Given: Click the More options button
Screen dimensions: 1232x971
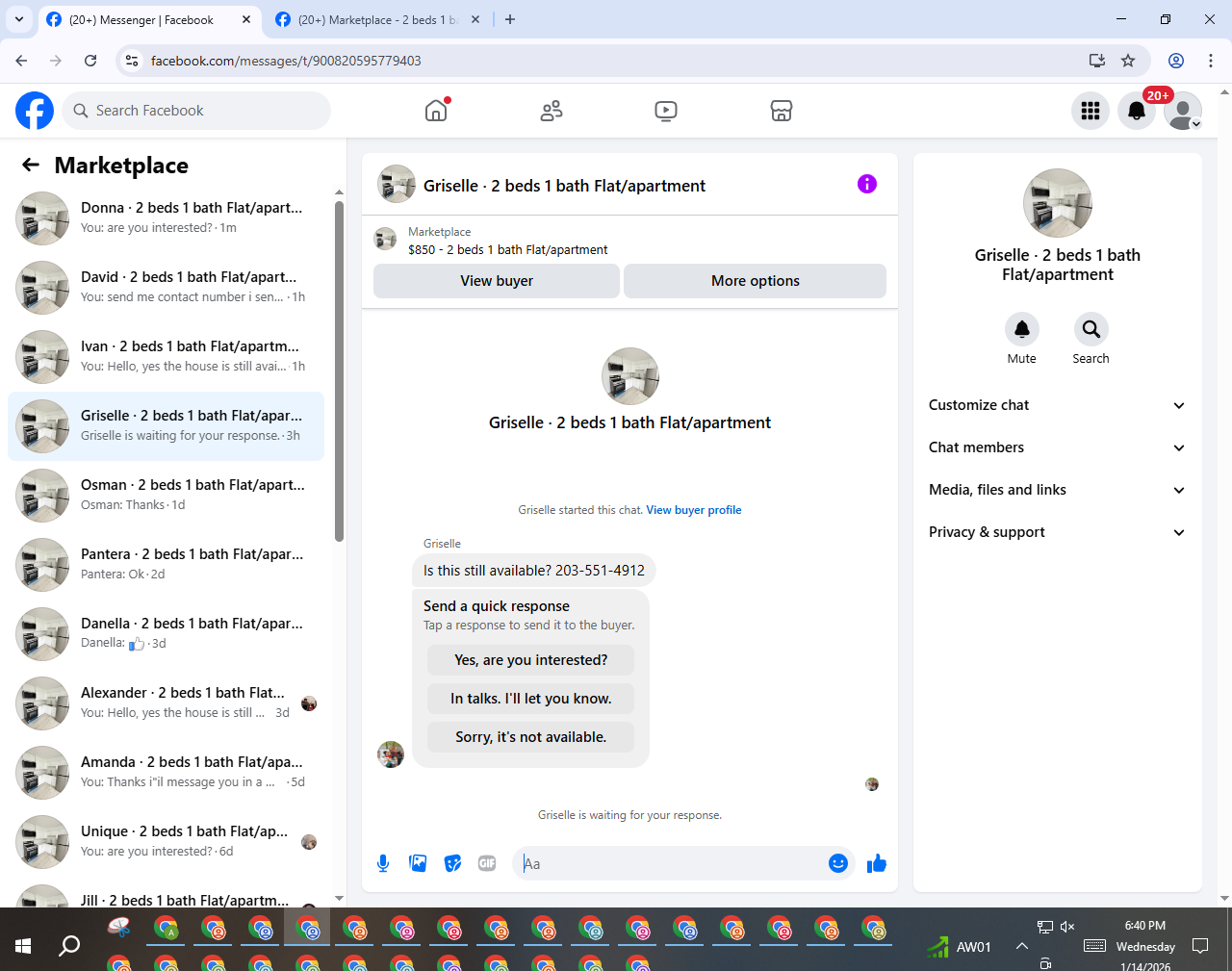Looking at the screenshot, I should click(x=756, y=281).
